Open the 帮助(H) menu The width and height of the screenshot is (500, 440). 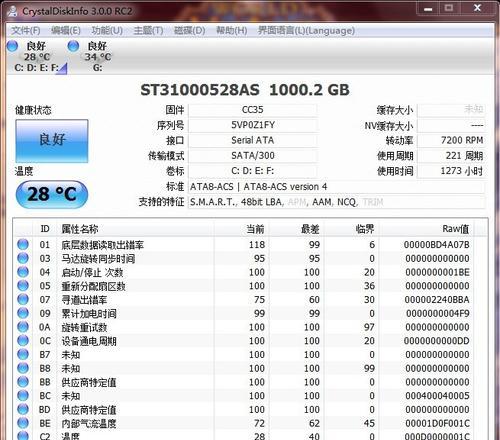point(232,31)
